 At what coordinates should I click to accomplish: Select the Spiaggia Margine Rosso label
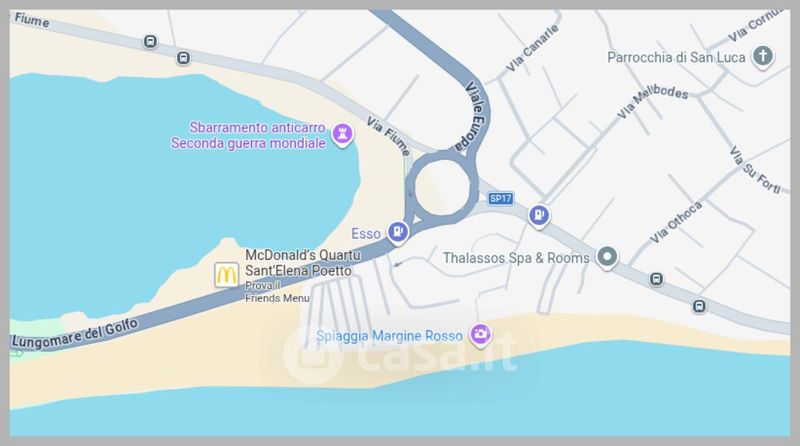pos(389,336)
